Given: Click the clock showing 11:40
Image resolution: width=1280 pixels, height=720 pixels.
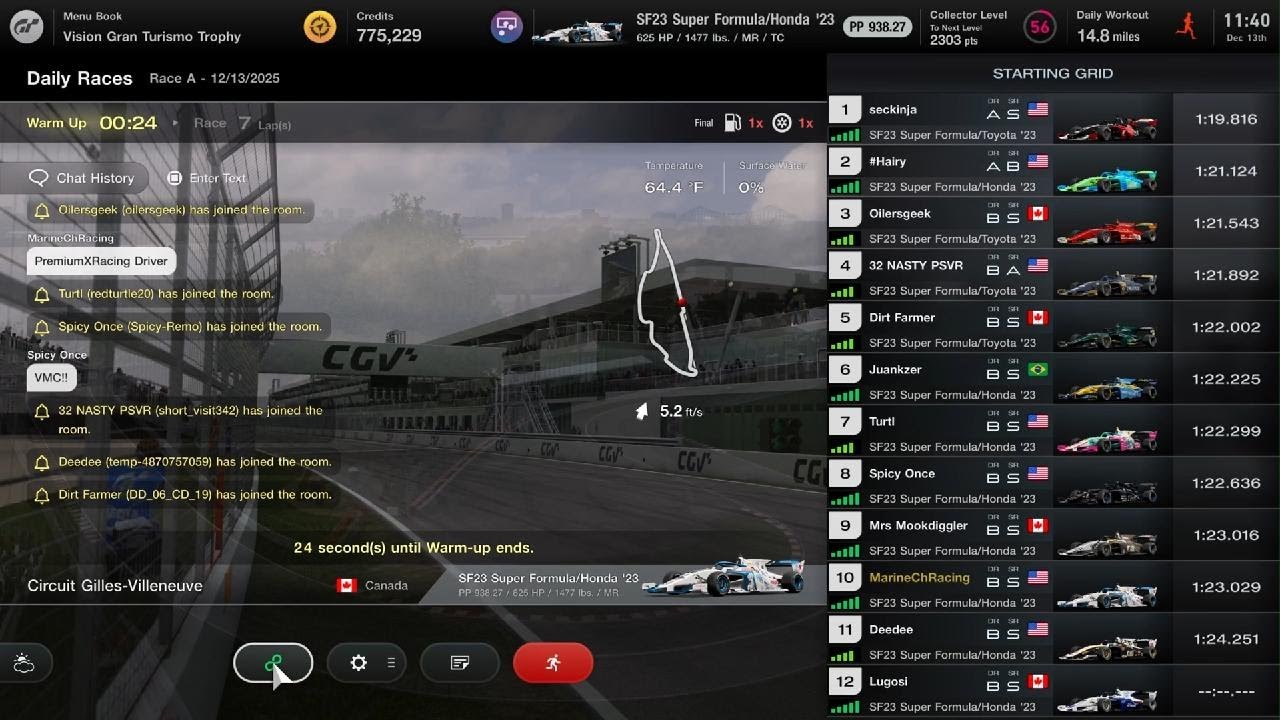Looking at the screenshot, I should (1246, 20).
